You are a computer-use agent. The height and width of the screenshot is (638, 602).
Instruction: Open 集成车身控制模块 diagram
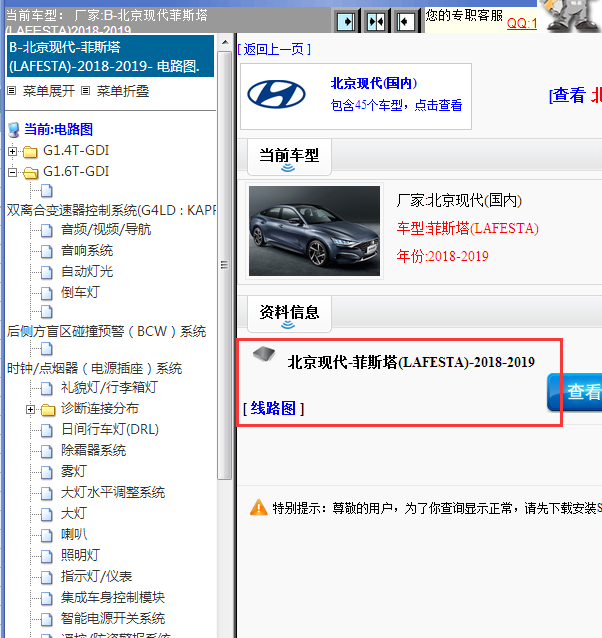[113, 597]
